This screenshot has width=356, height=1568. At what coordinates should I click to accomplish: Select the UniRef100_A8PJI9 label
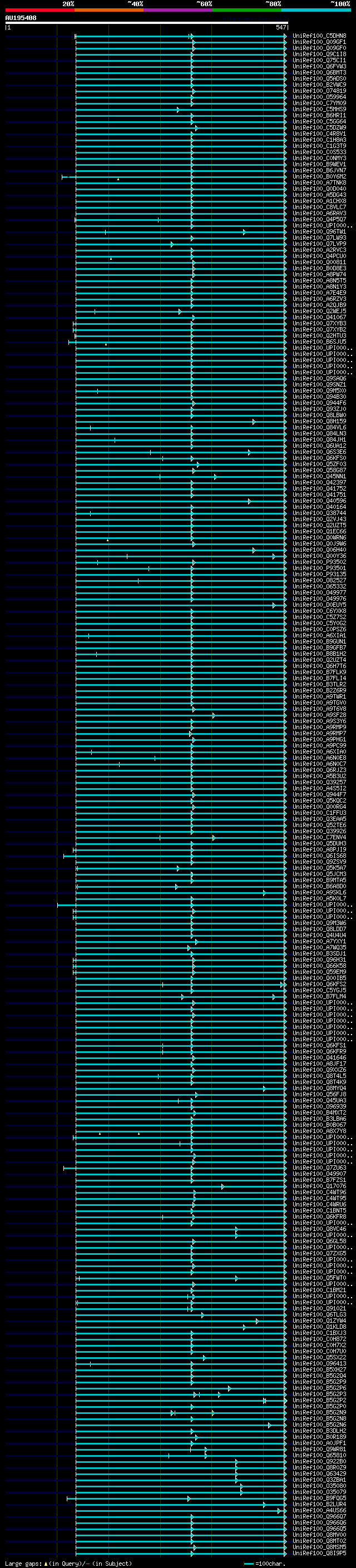pos(319,850)
